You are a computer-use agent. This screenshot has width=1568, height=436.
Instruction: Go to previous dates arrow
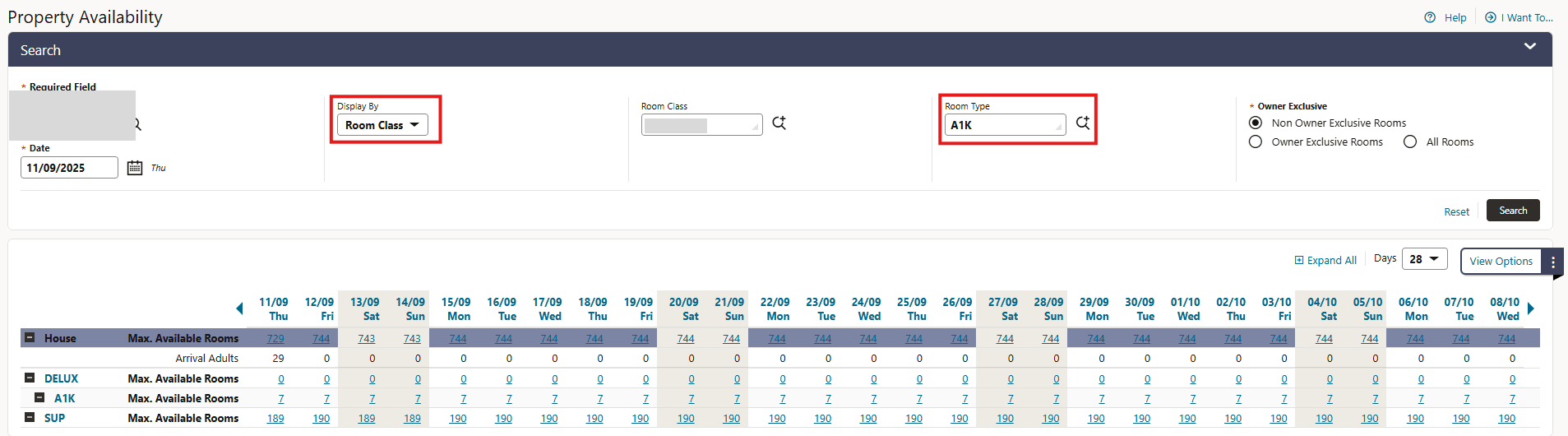click(239, 309)
